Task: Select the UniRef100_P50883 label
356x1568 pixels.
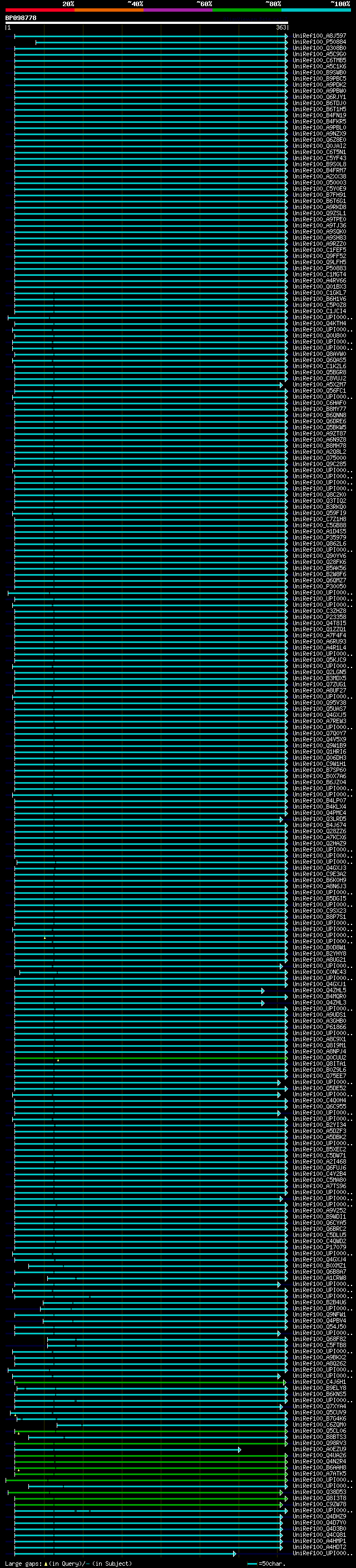Action: click(x=319, y=269)
